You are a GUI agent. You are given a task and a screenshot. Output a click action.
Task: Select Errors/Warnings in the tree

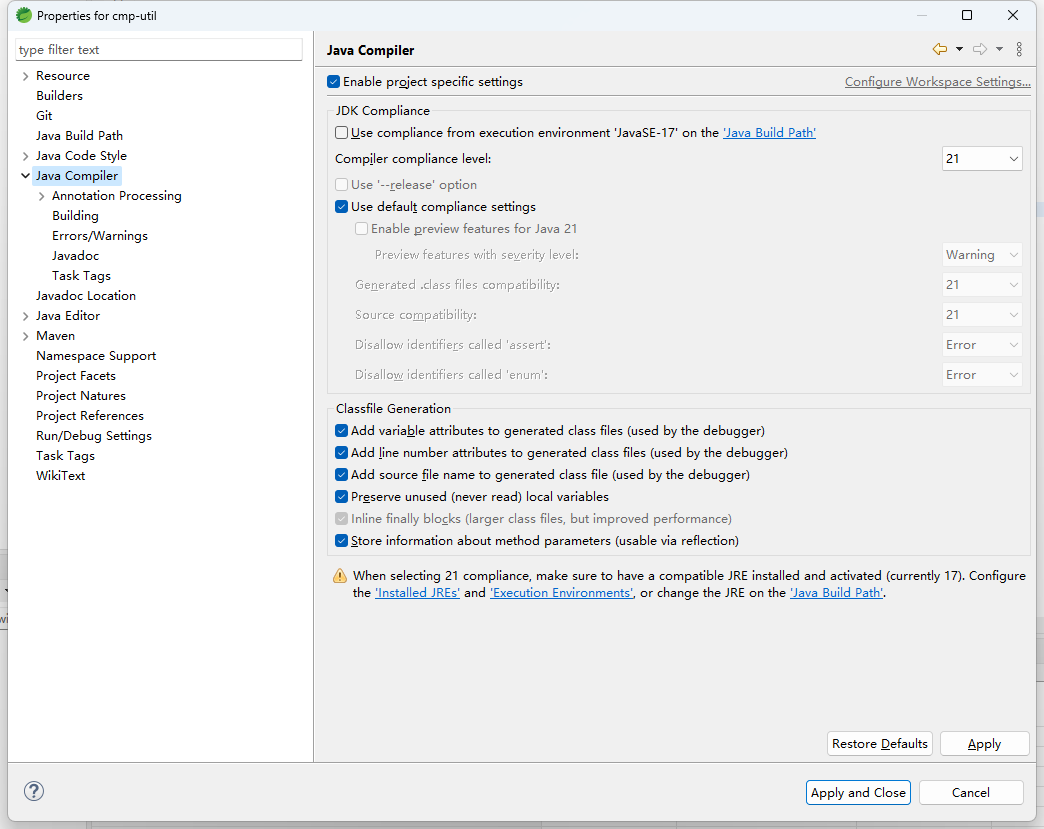pyautogui.click(x=100, y=236)
